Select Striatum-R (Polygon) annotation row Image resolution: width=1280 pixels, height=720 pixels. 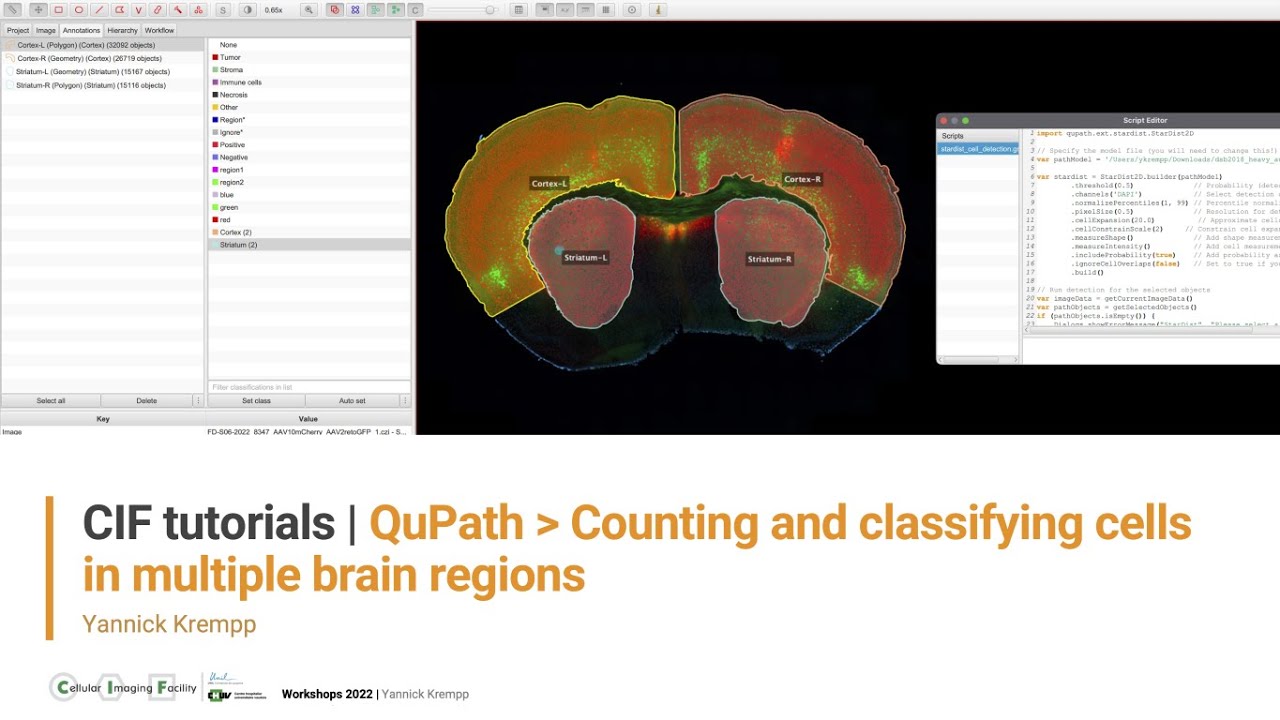pyautogui.click(x=102, y=85)
